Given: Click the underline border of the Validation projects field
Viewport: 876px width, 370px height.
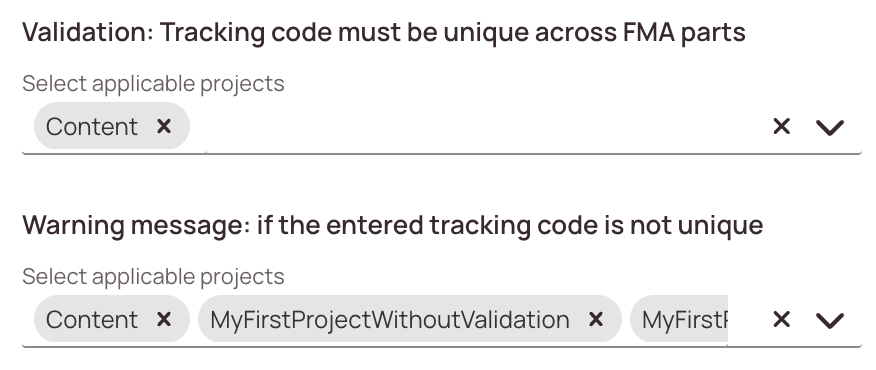Looking at the screenshot, I should (x=442, y=153).
